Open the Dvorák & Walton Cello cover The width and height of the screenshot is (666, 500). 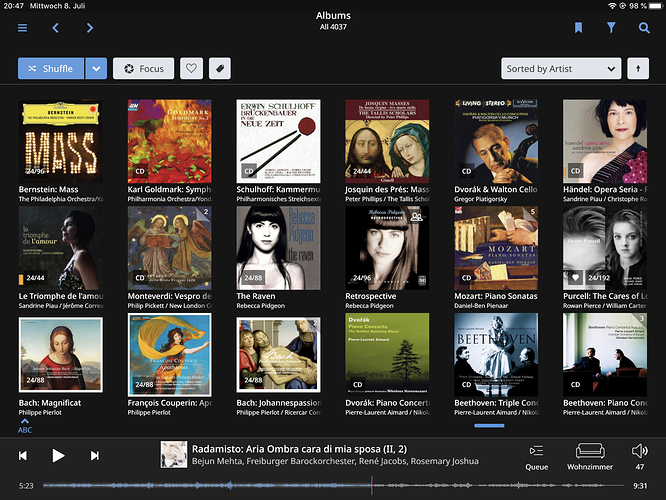496,141
